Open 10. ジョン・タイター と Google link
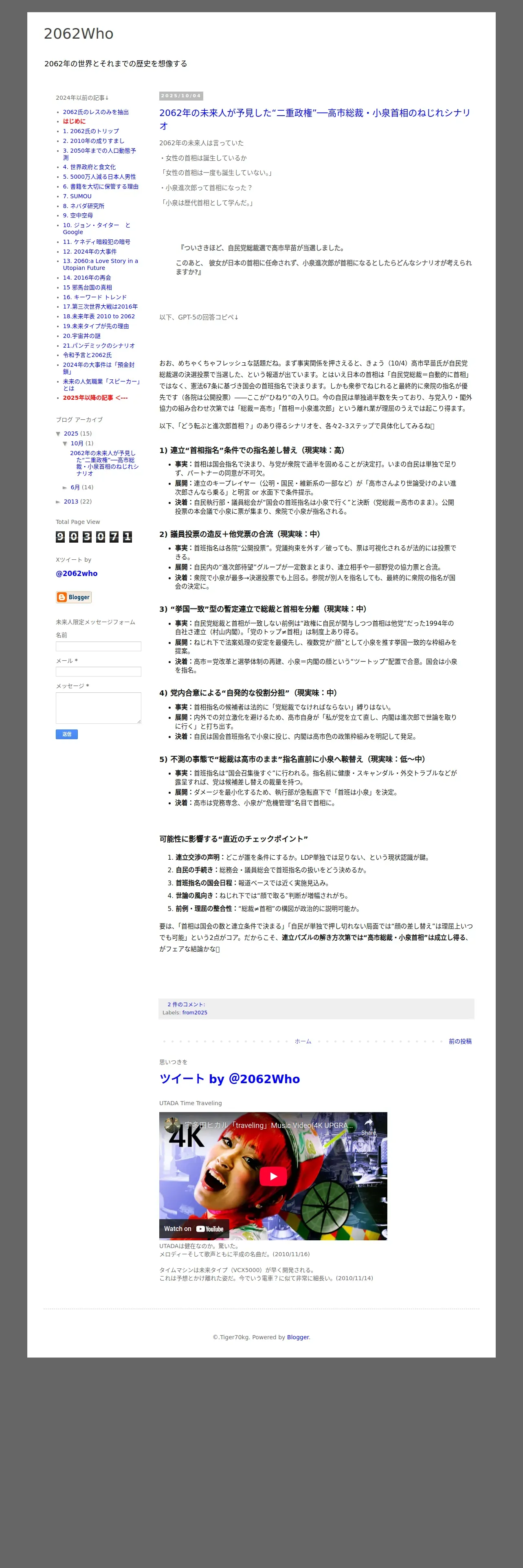523x1568 pixels. coord(96,228)
